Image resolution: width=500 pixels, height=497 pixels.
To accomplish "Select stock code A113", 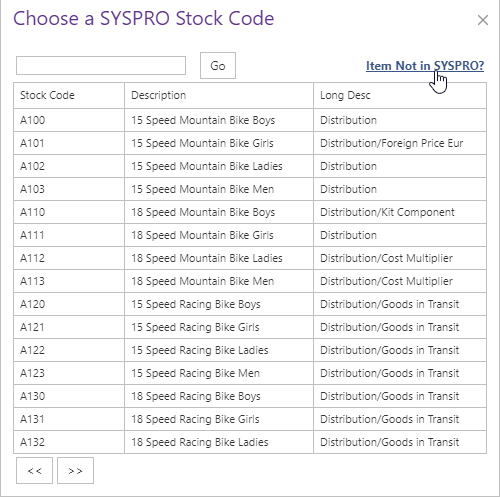I will [32, 281].
